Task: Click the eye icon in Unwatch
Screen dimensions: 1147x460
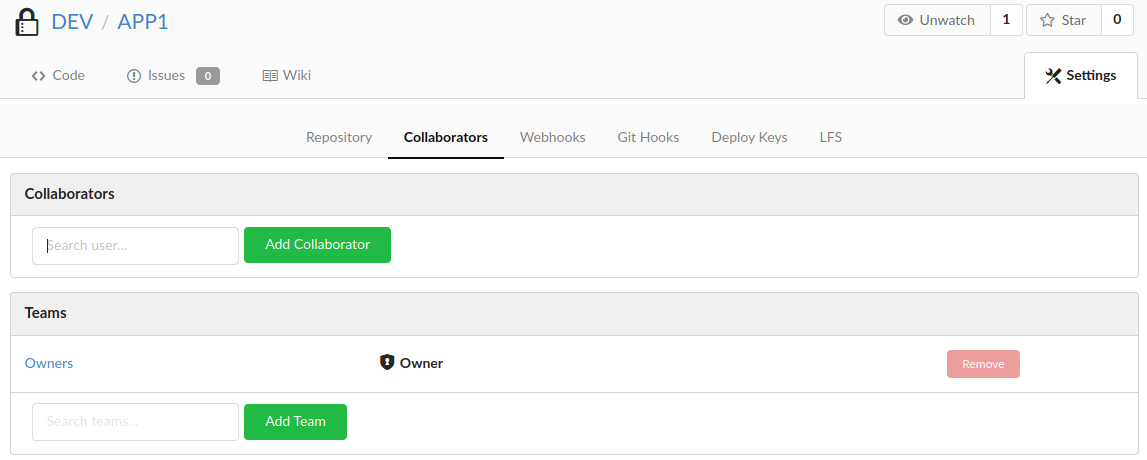Action: [x=906, y=20]
